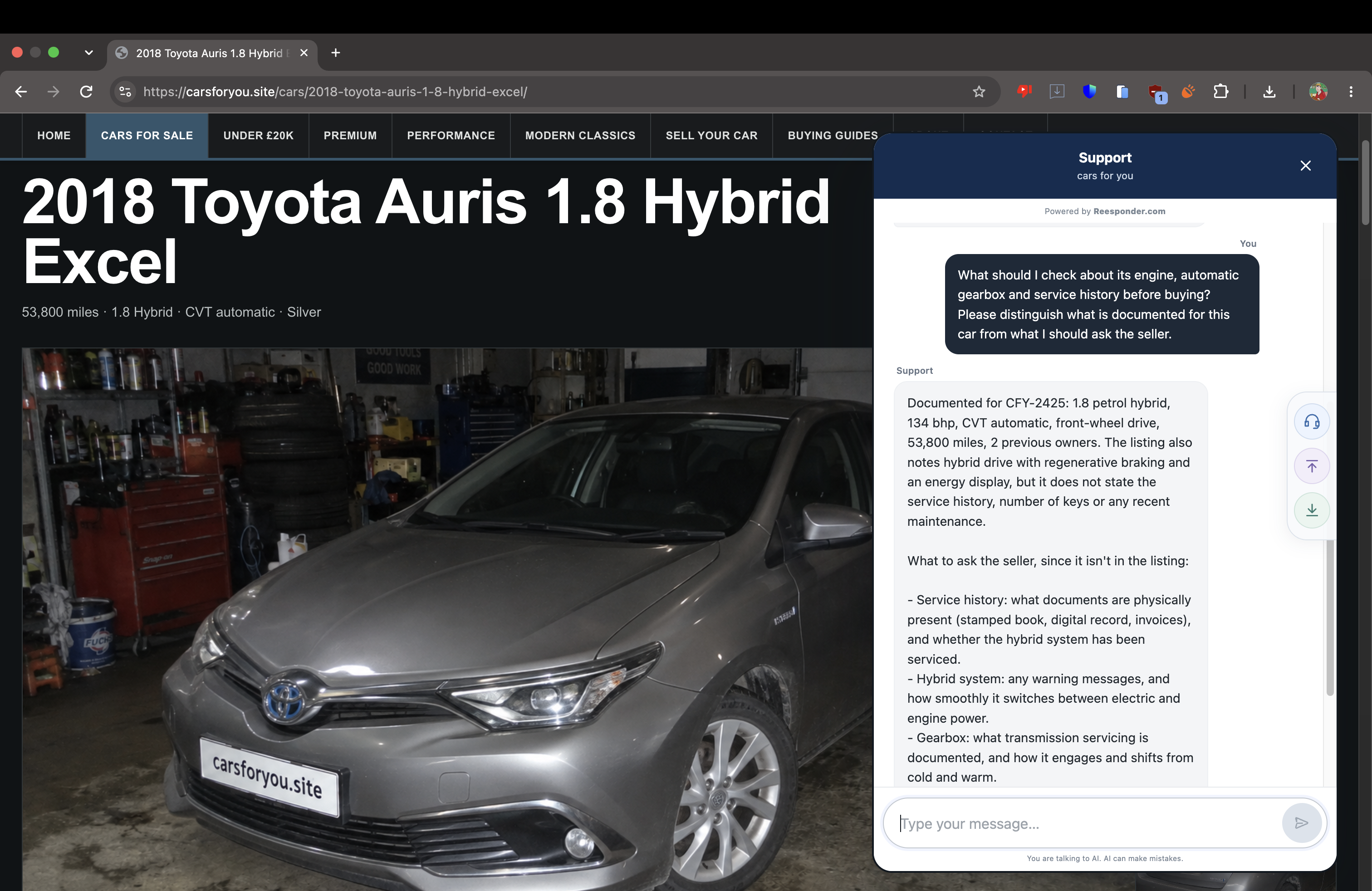Close the Support chat widget
This screenshot has width=1372, height=891.
[x=1305, y=166]
